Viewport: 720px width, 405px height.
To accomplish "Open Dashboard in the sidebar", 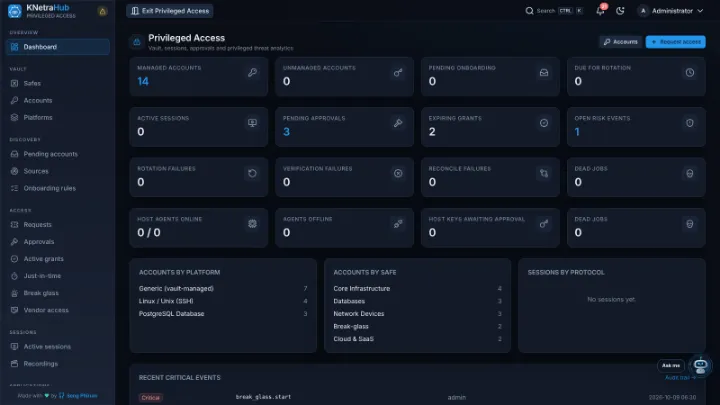I will tap(58, 47).
